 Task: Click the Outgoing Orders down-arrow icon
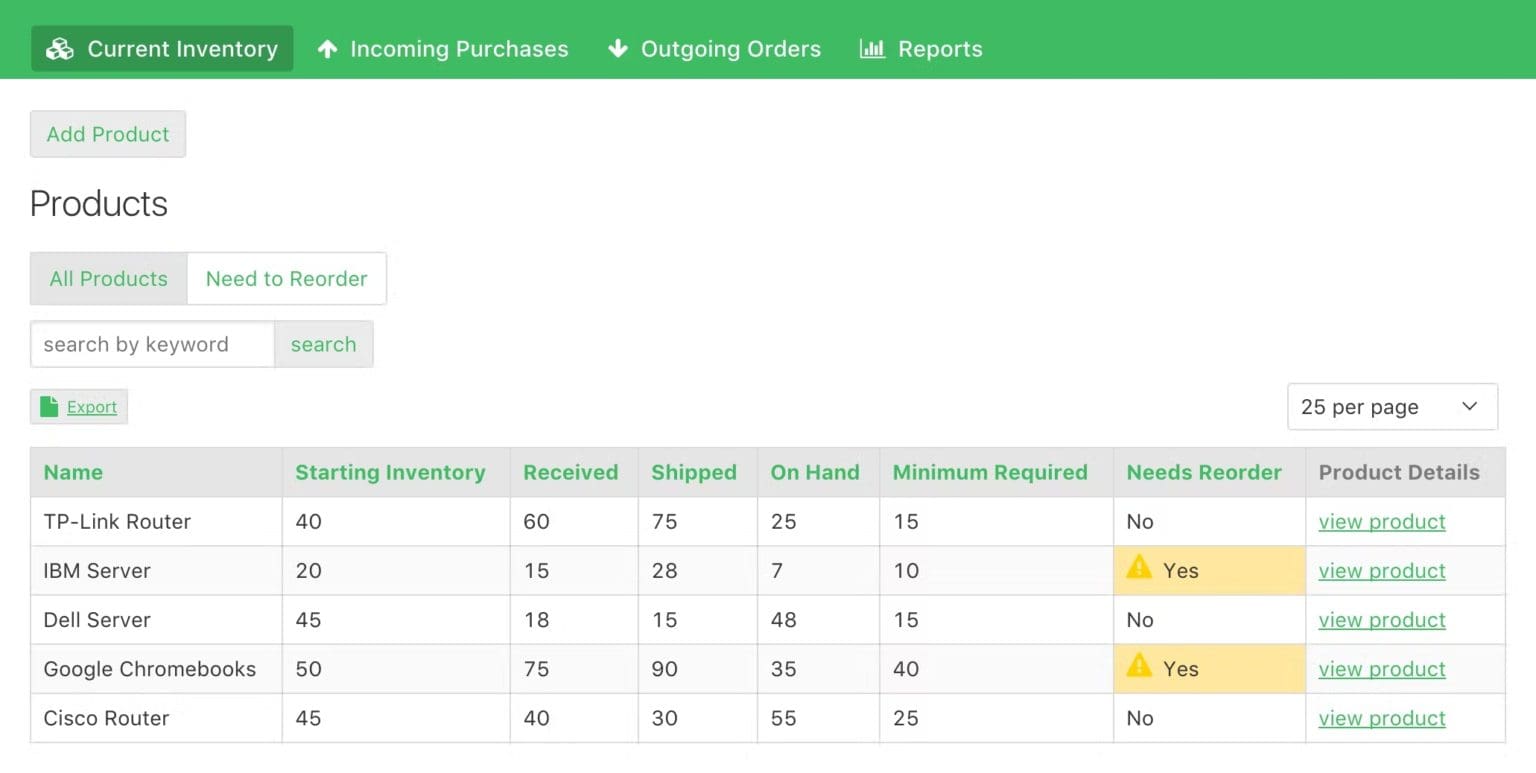coord(618,48)
